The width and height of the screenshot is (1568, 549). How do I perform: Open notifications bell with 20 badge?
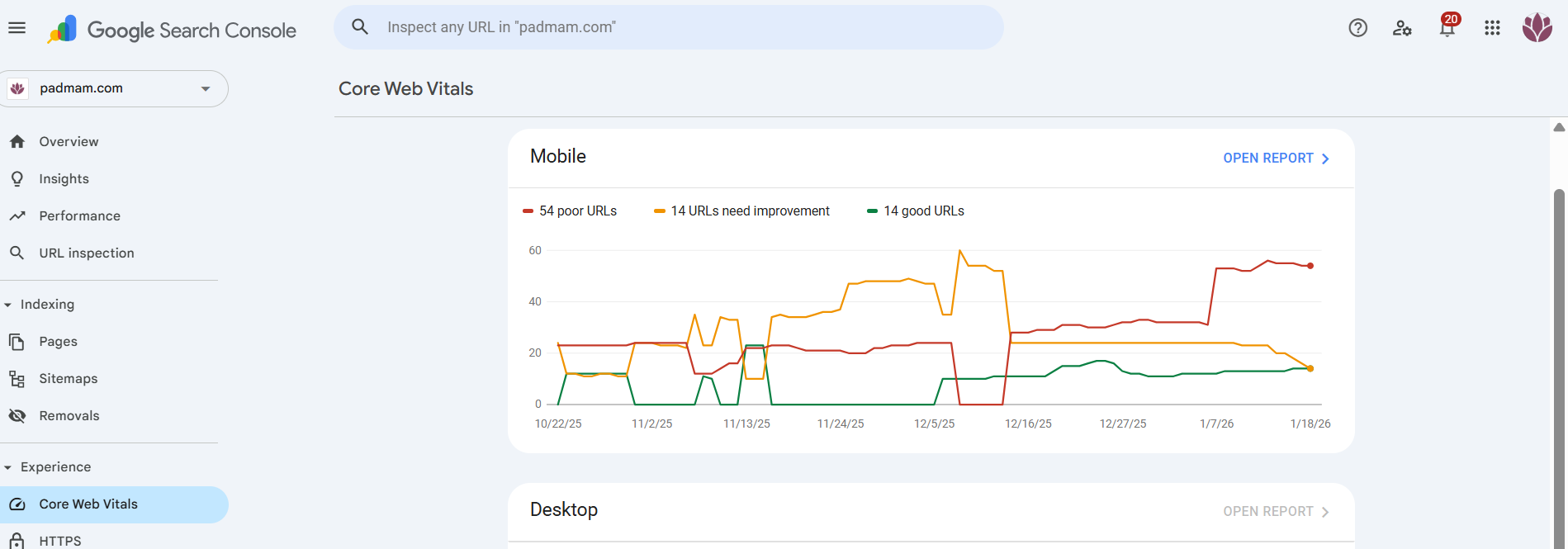pos(1447,28)
